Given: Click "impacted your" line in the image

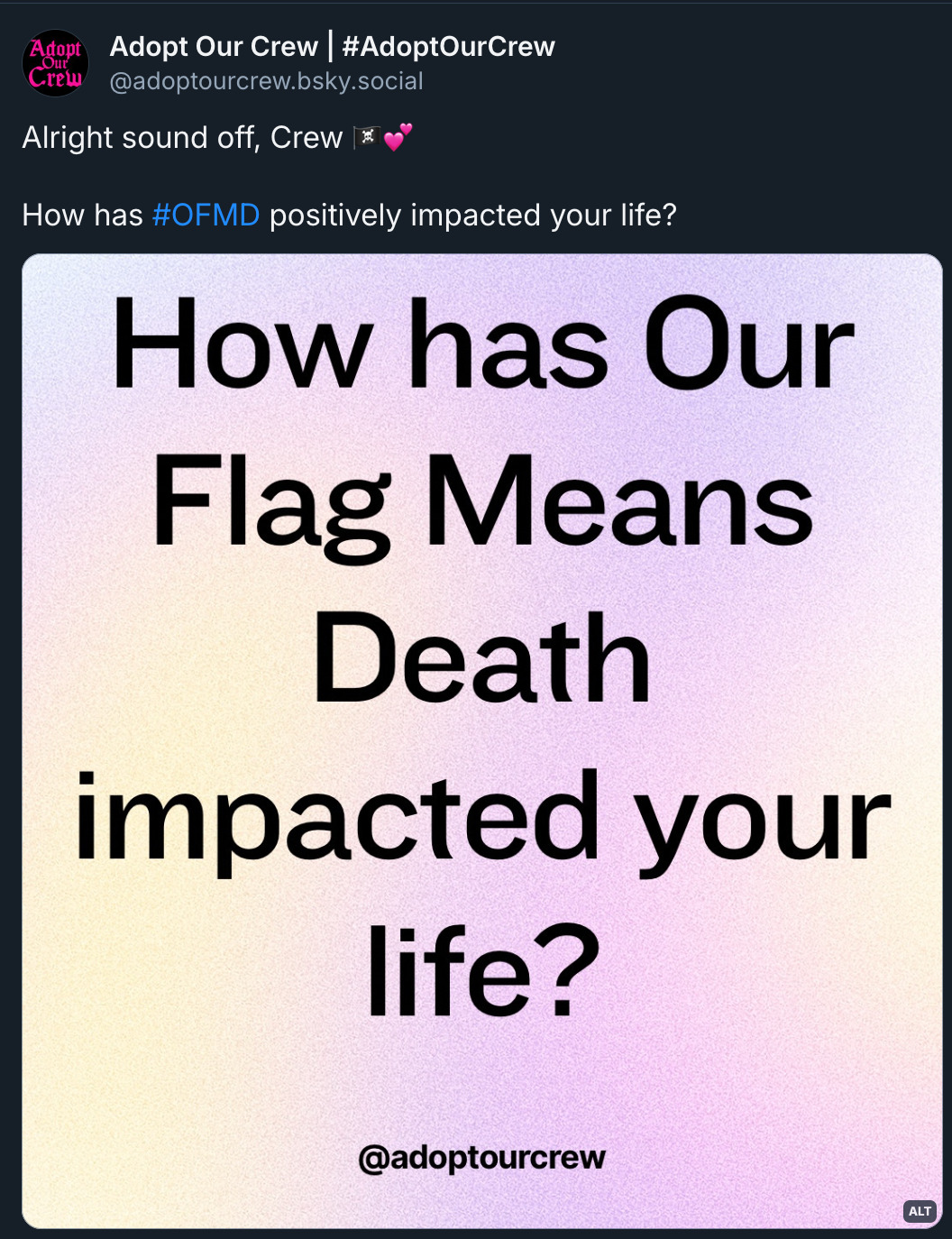Looking at the screenshot, I should (483, 817).
